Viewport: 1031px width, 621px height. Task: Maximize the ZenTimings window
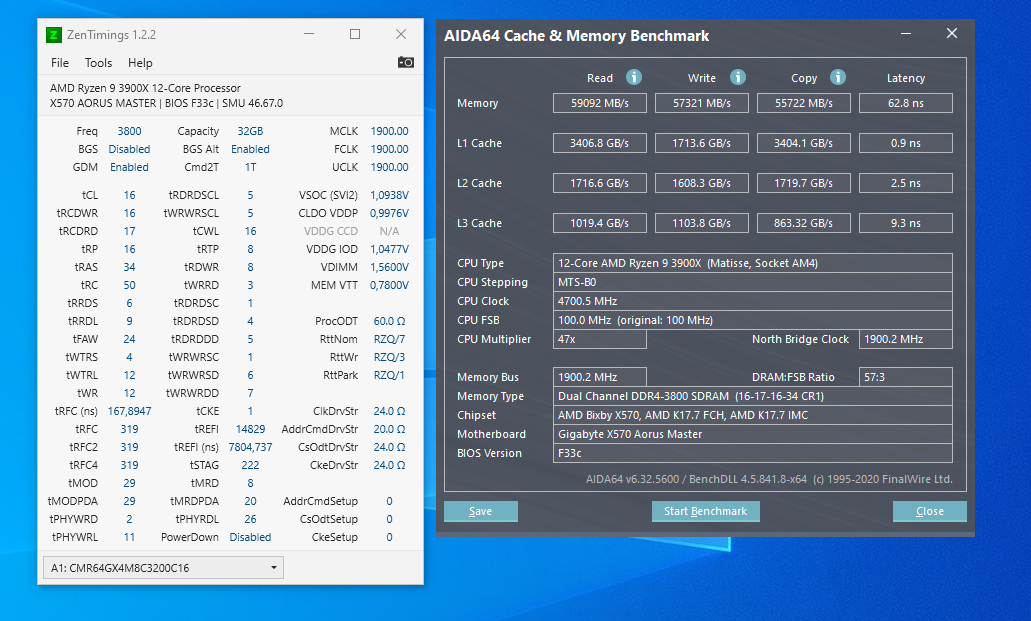[355, 34]
